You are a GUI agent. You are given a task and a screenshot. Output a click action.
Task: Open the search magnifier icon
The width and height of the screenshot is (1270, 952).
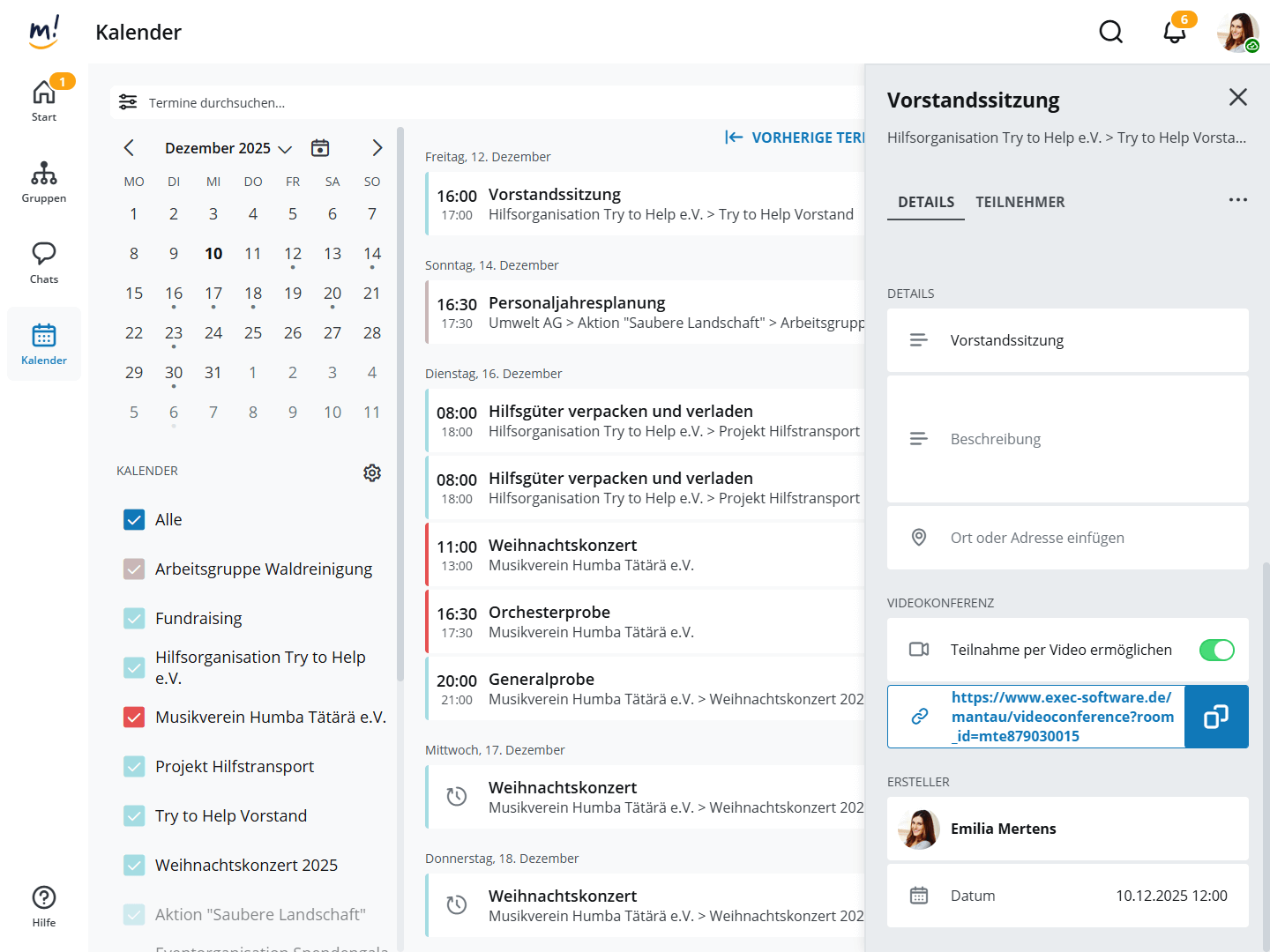pyautogui.click(x=1110, y=33)
